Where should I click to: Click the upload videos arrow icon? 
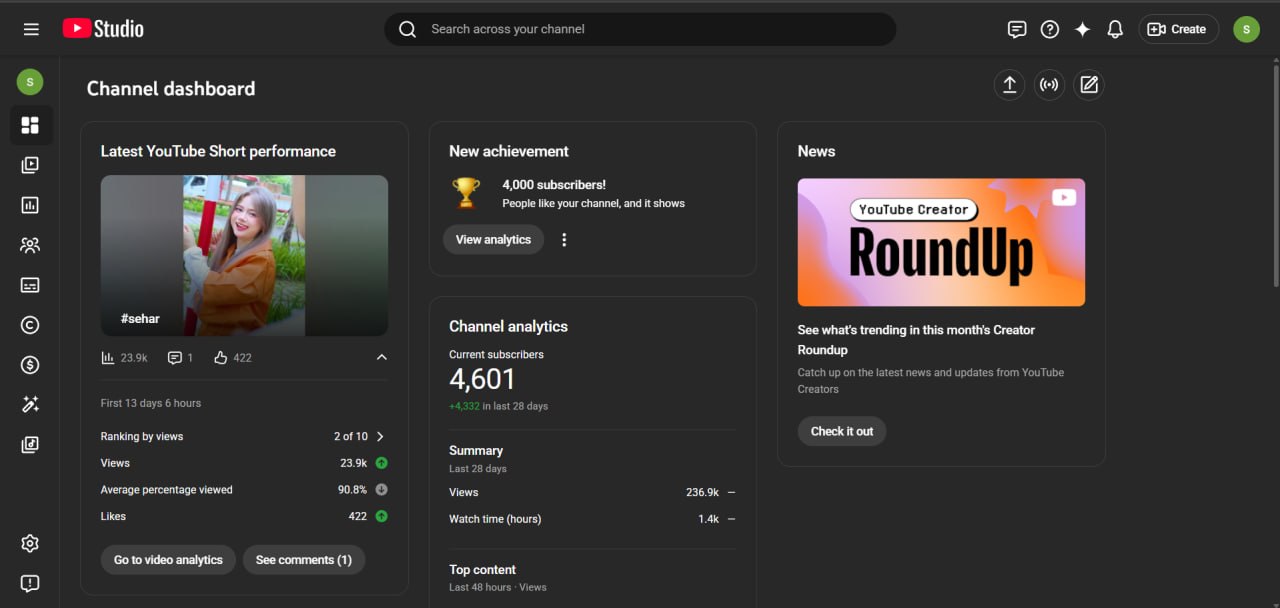[x=1010, y=85]
